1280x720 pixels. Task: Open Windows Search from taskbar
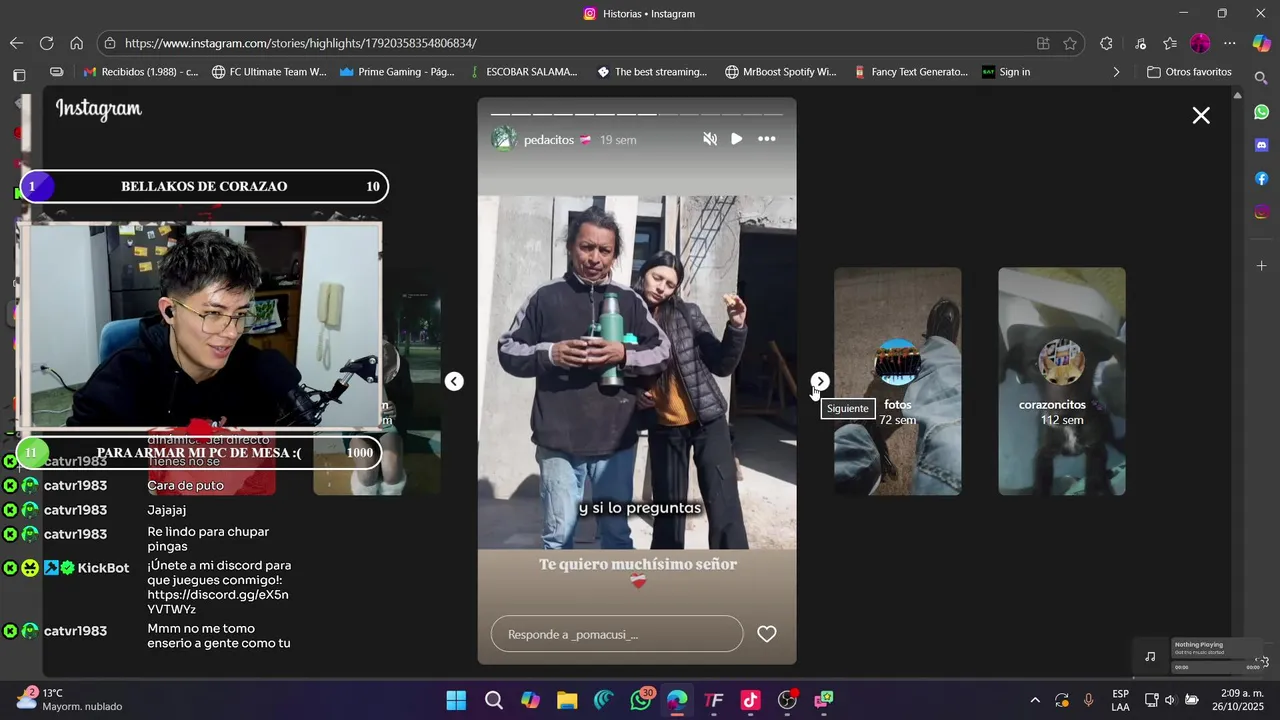(x=493, y=700)
